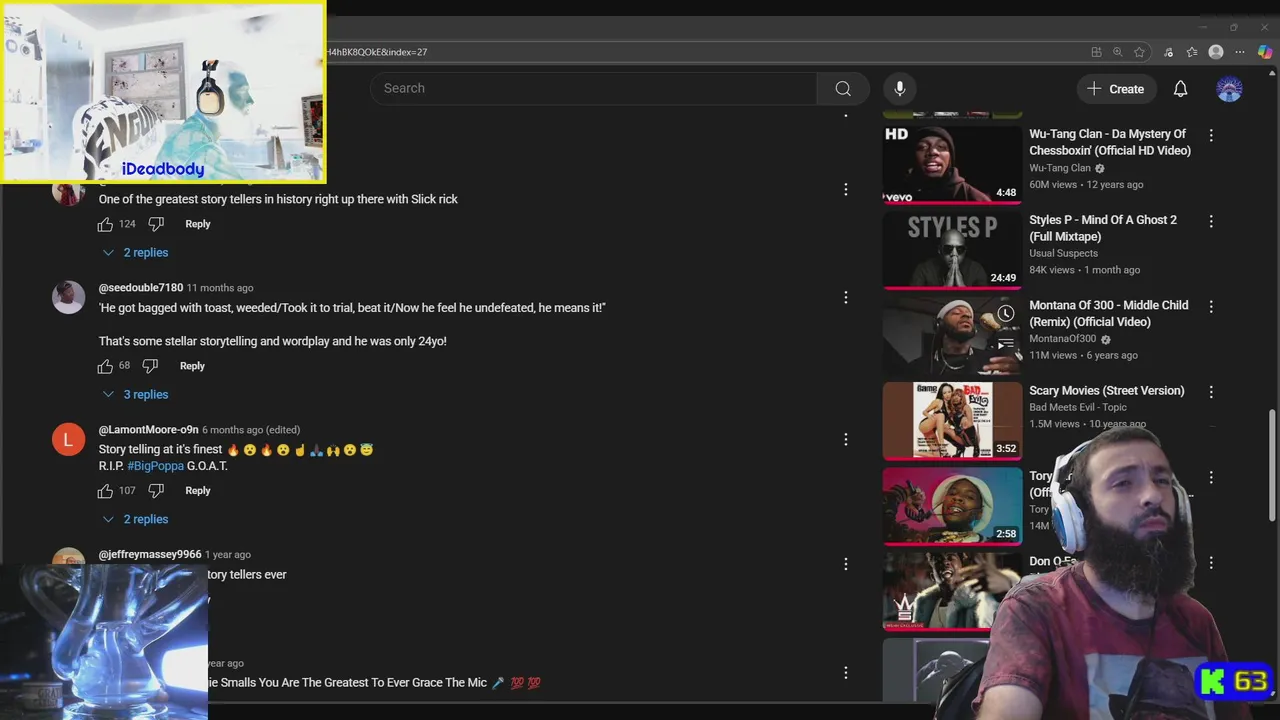Viewport: 1280px width, 720px height.
Task: Open the Tory video thumbnail with 2:58 duration
Action: pyautogui.click(x=952, y=506)
